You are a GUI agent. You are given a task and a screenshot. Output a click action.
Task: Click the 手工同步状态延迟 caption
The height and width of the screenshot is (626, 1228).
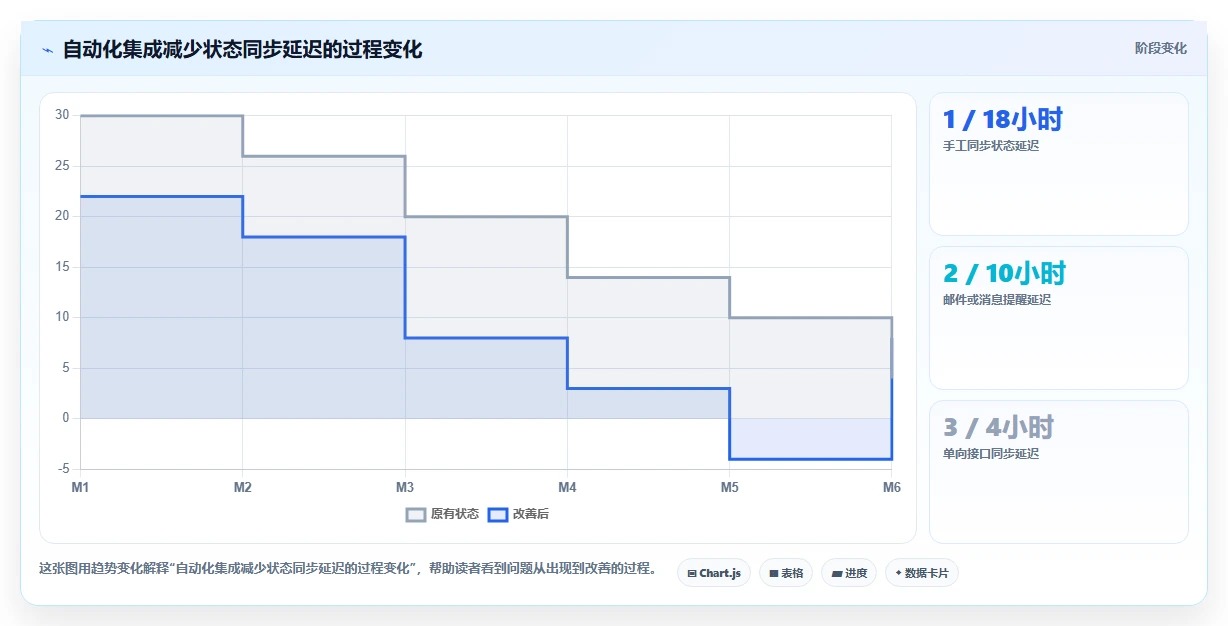[x=991, y=146]
